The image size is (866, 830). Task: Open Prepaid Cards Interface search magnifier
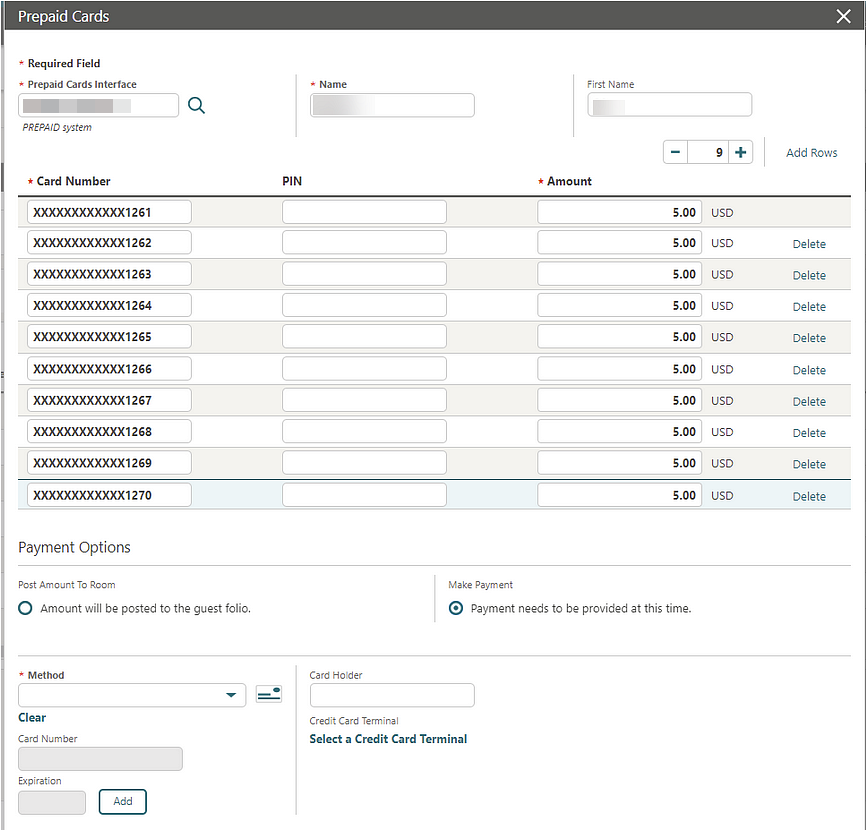point(196,105)
